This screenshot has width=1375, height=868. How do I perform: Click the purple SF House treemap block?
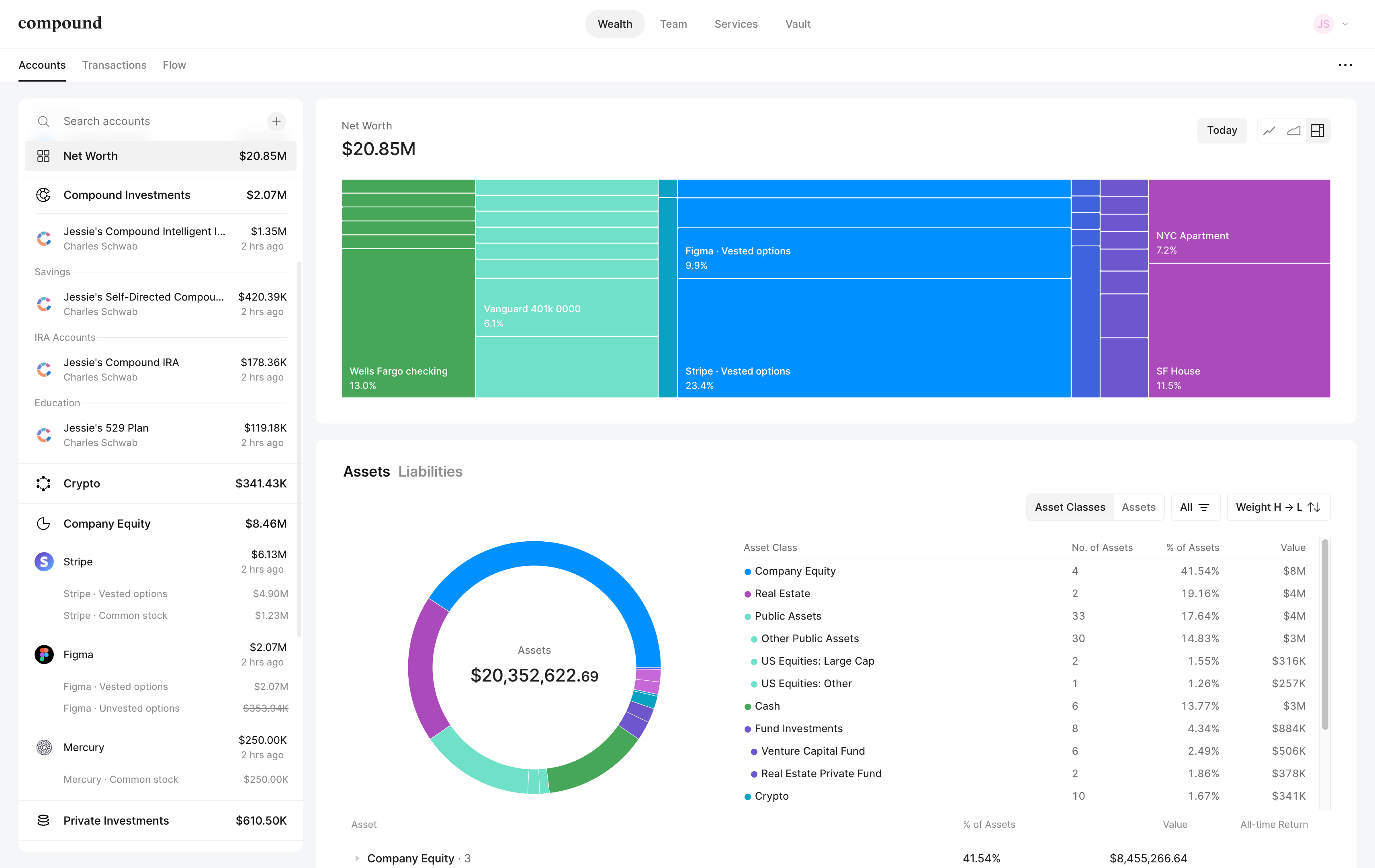(1239, 331)
